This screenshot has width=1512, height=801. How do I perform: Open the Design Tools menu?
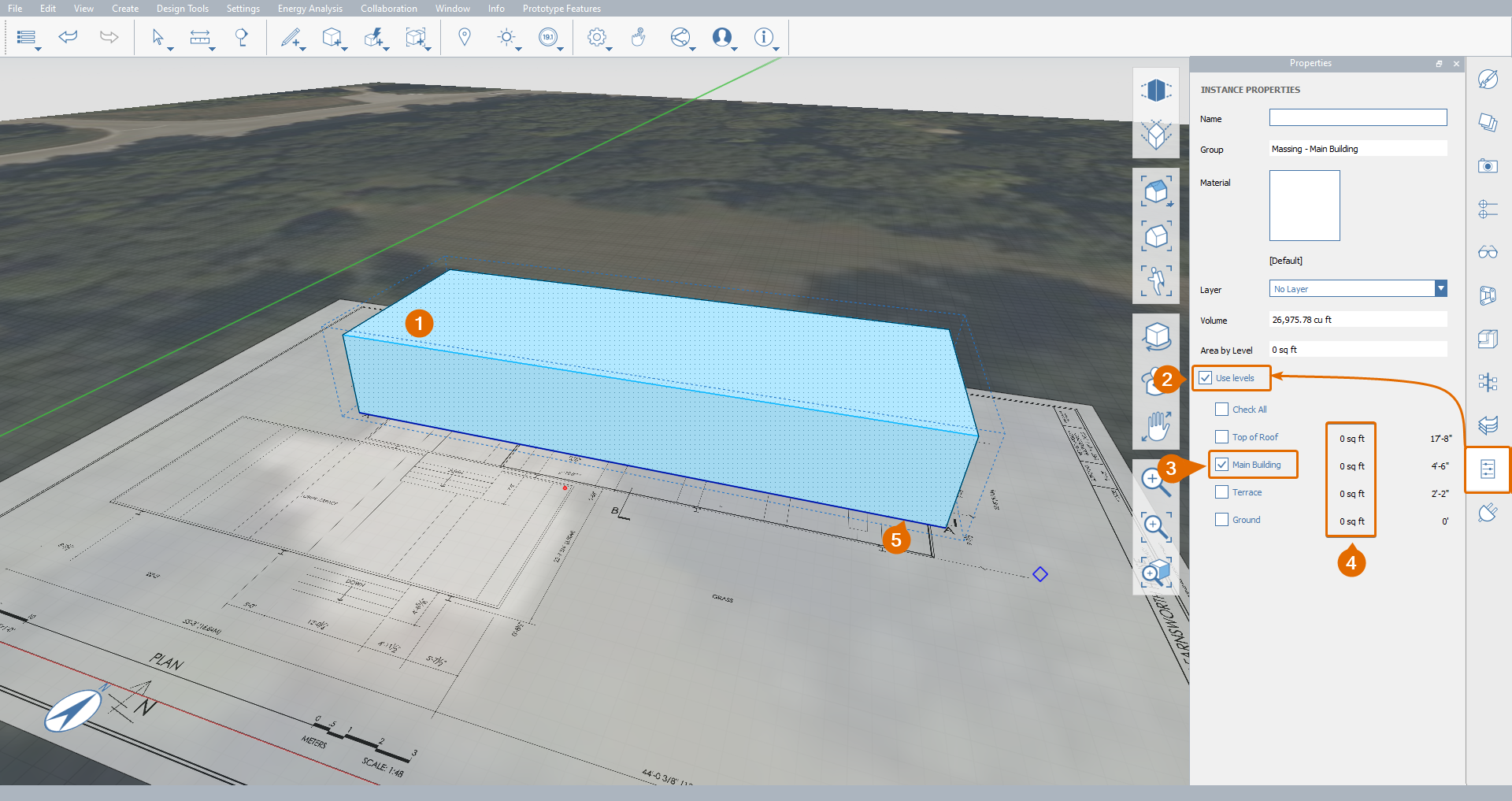183,9
